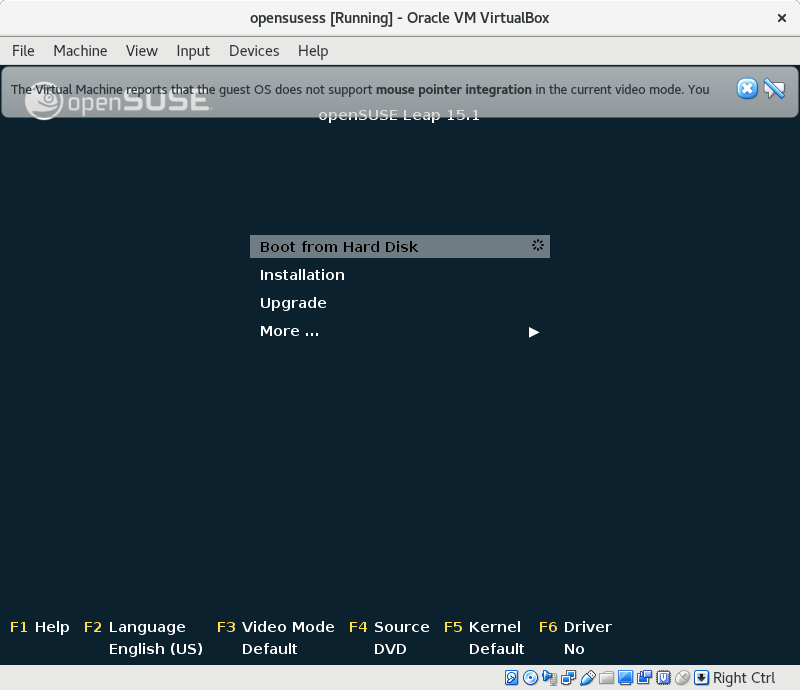Click the shared folders status icon

click(x=607, y=677)
